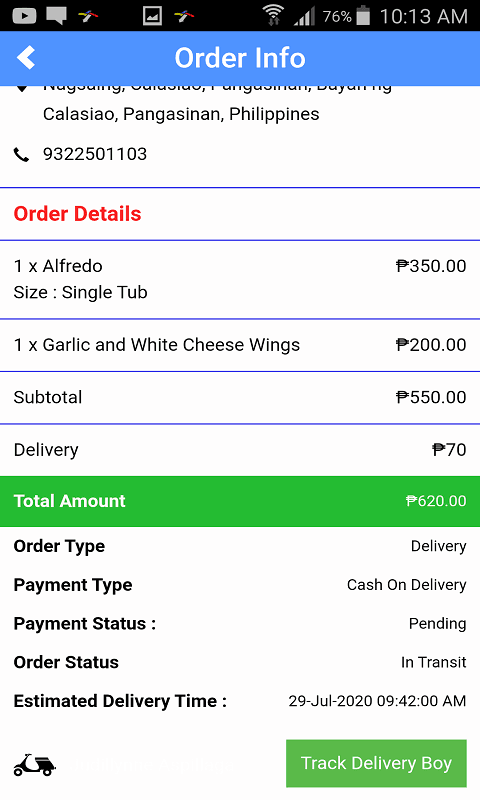The height and width of the screenshot is (800, 480).
Task: Tap the Wi-Fi status icon
Action: [x=273, y=15]
